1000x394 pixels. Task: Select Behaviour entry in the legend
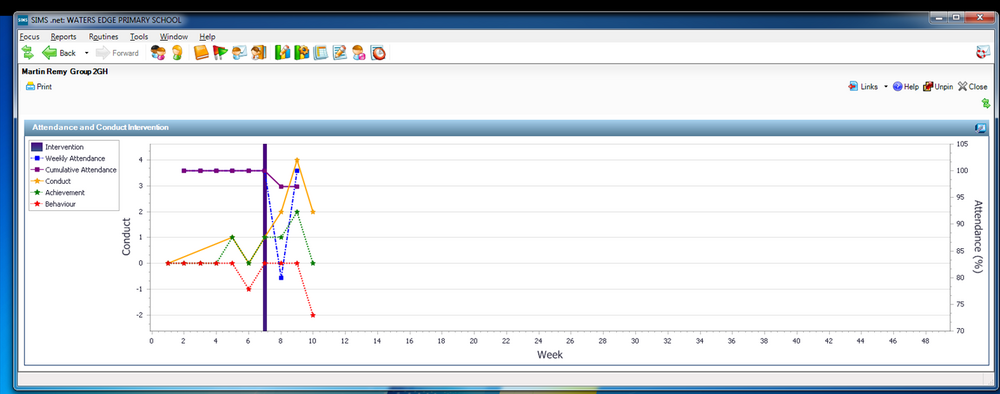pyautogui.click(x=54, y=204)
